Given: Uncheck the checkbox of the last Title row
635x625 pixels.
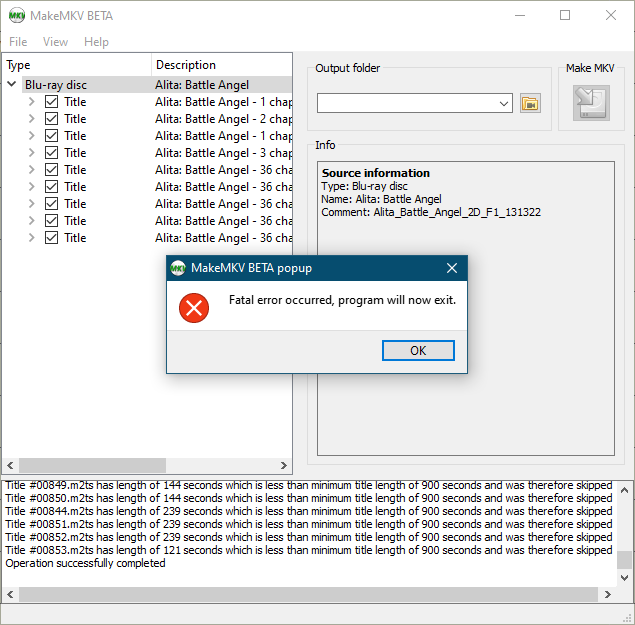Looking at the screenshot, I should [x=51, y=238].
